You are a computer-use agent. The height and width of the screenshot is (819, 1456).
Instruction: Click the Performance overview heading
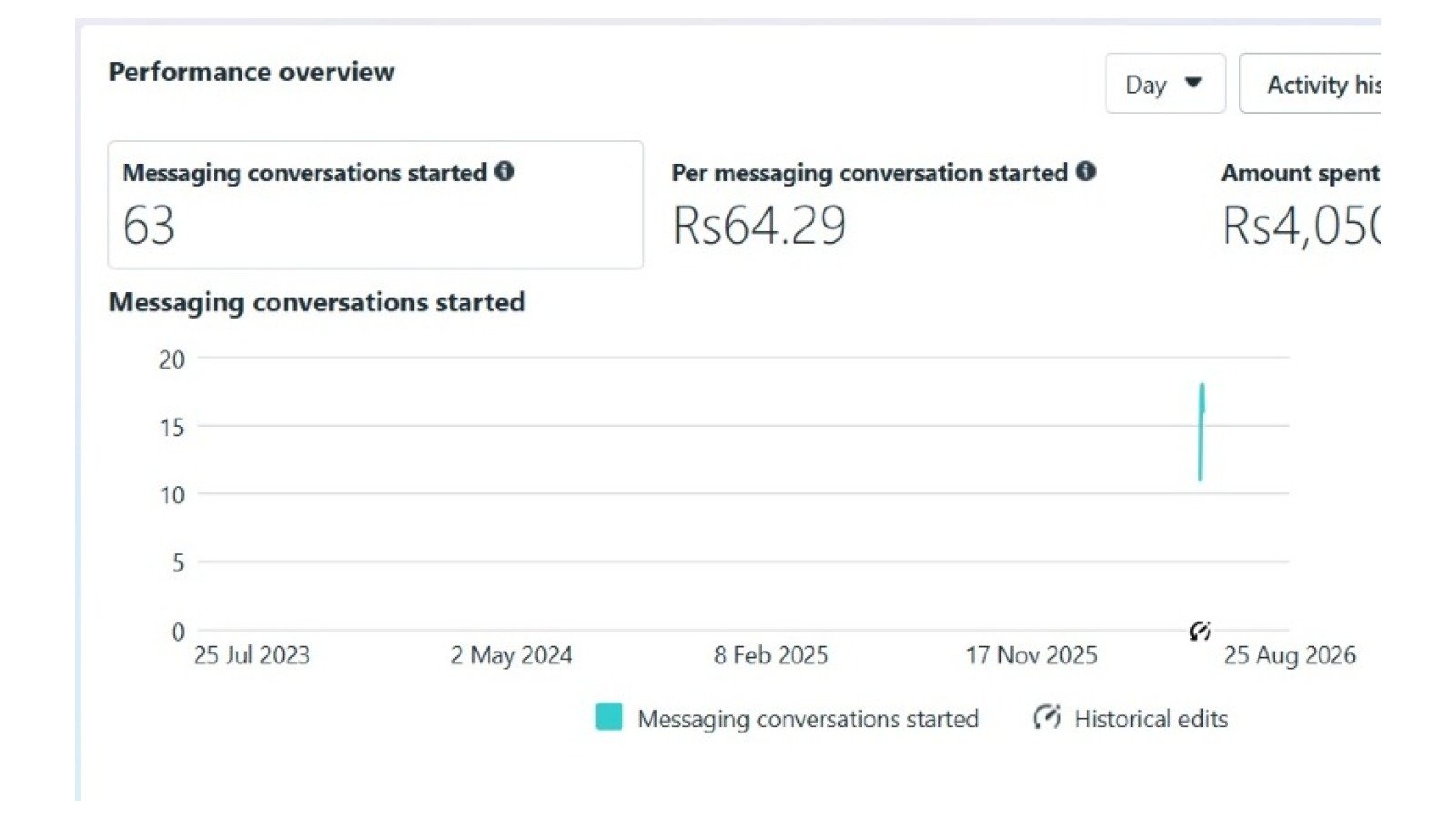pos(251,72)
